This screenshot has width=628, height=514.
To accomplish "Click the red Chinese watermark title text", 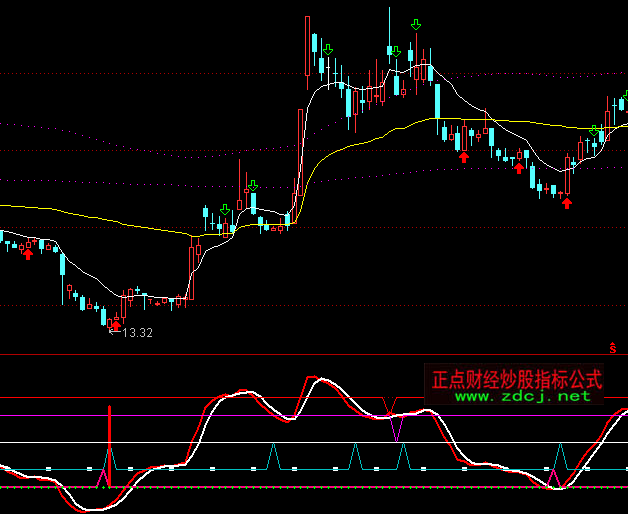I will click(x=516, y=380).
